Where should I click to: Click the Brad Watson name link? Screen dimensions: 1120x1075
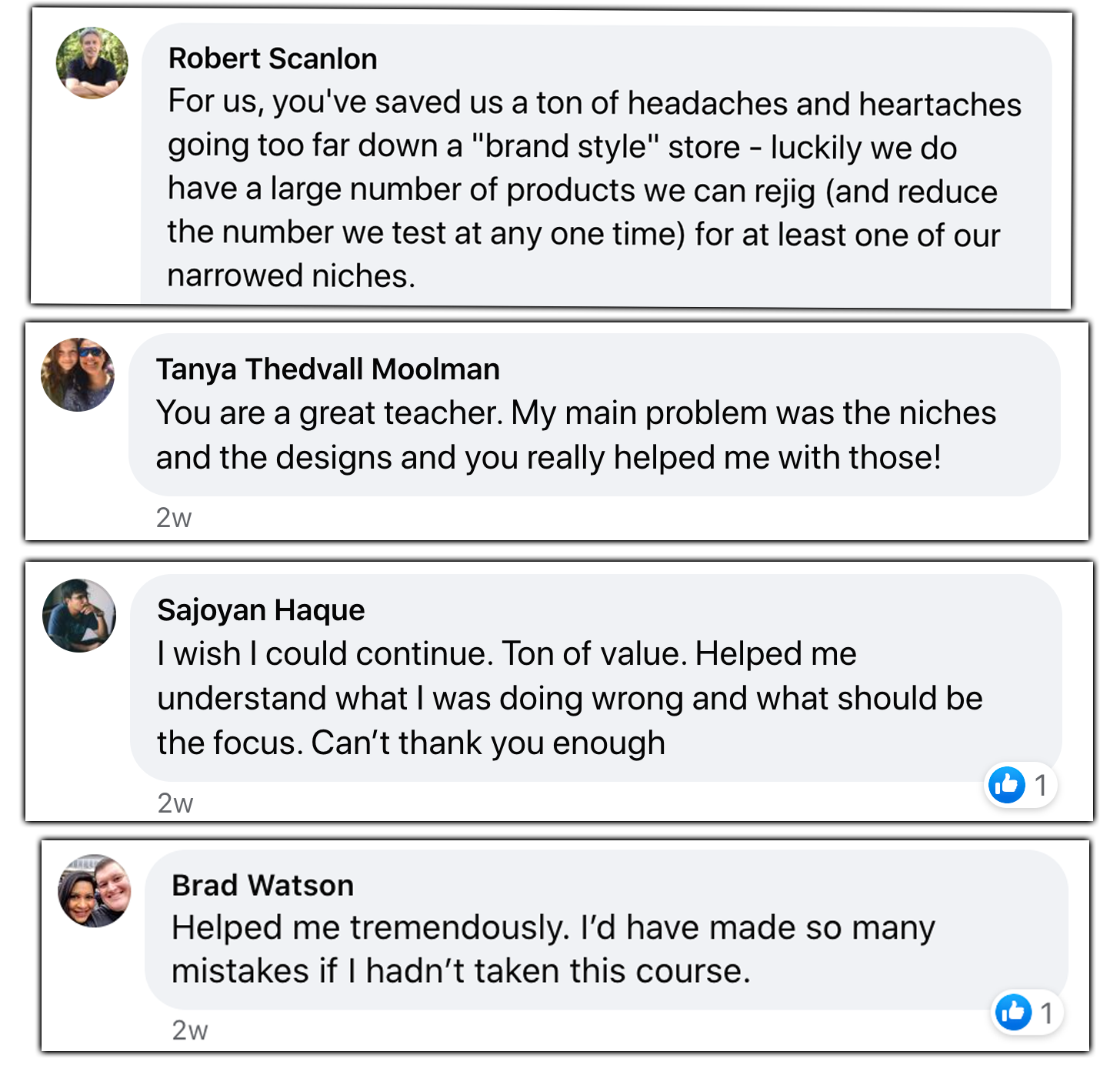click(262, 885)
